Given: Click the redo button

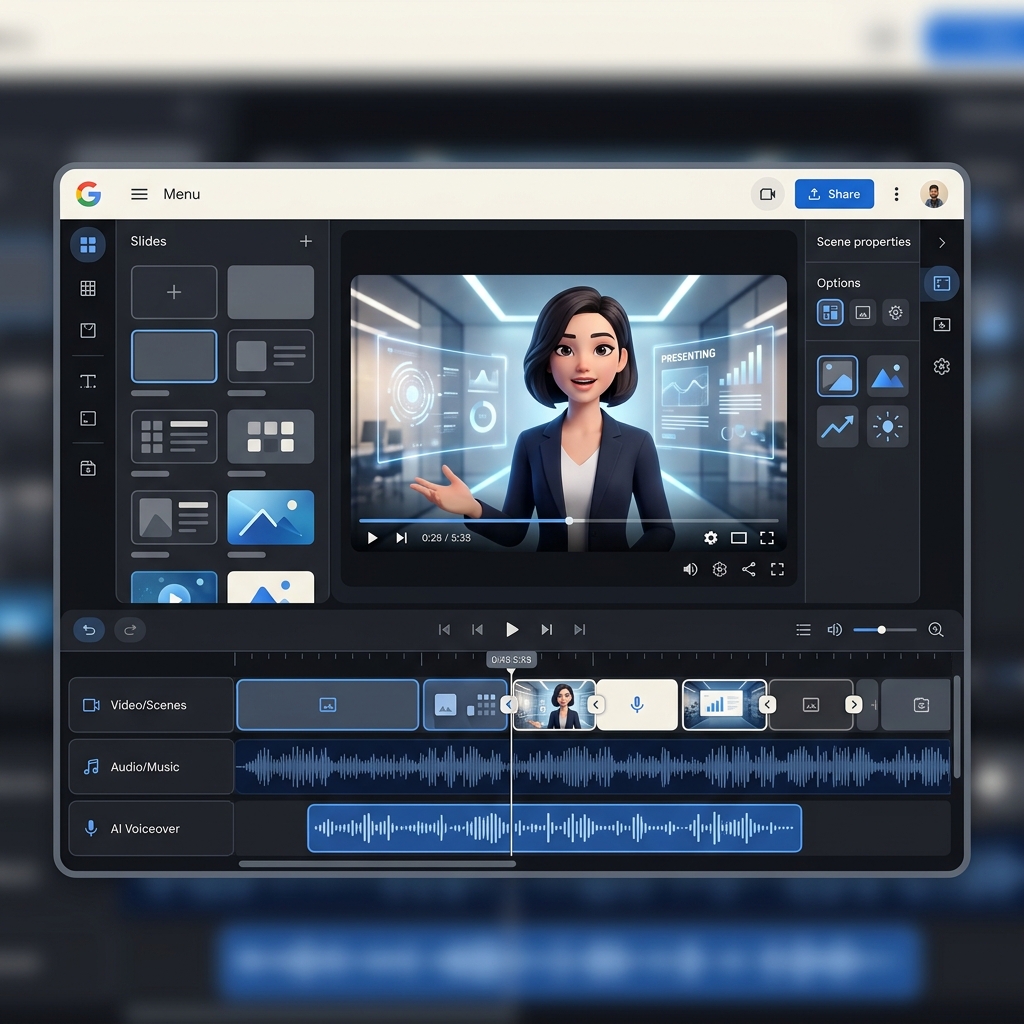Looking at the screenshot, I should (130, 630).
